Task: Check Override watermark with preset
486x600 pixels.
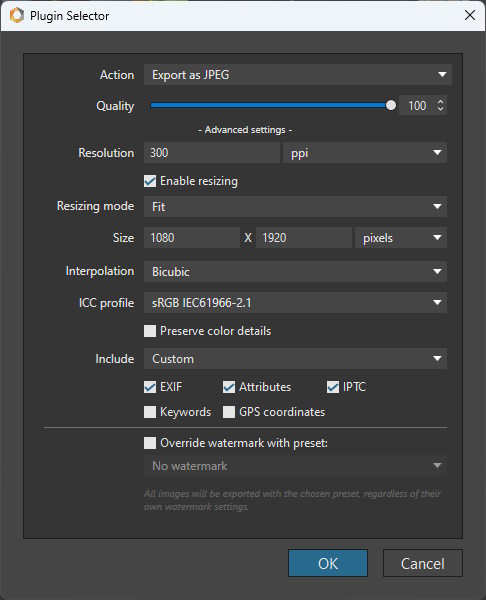Action: 150,443
